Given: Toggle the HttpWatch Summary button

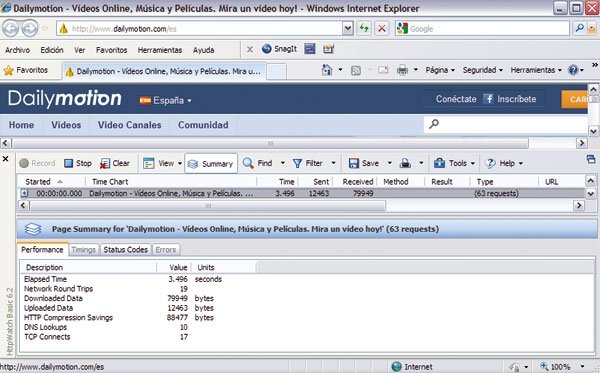Looking at the screenshot, I should 211,164.
